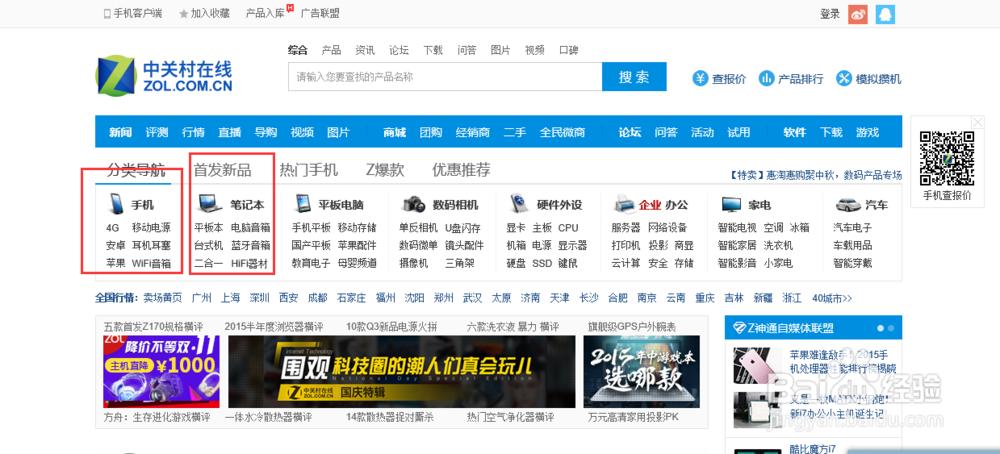Open the 降价不等双11 banner

pos(161,372)
